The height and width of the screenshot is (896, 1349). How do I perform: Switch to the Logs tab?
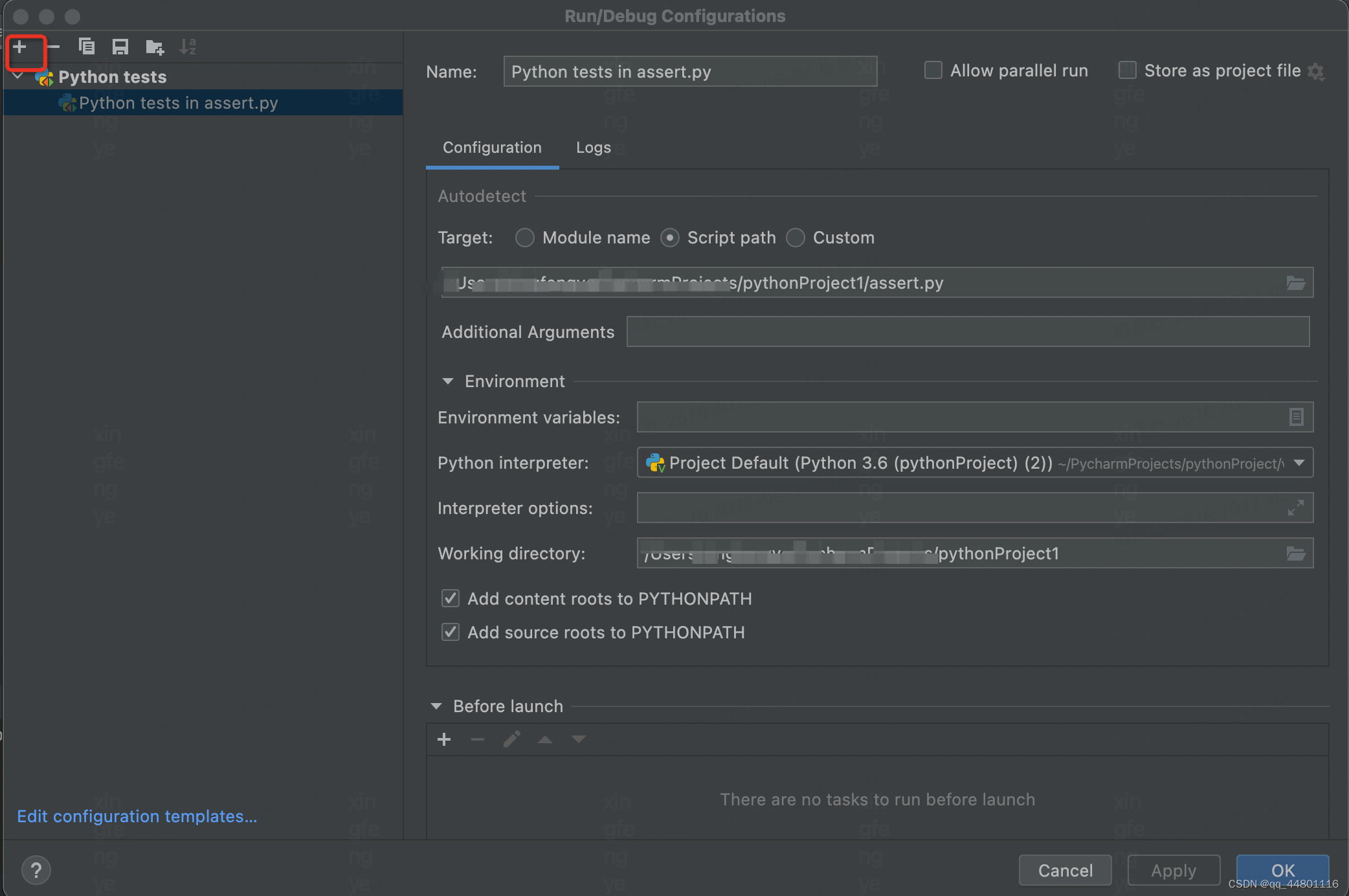click(593, 148)
